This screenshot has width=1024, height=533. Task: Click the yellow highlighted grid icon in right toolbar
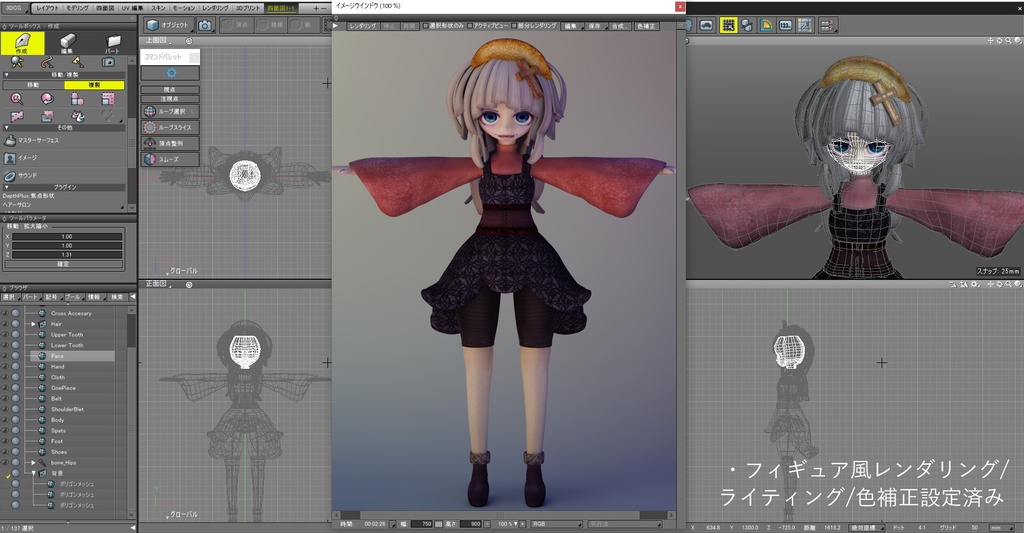(x=728, y=25)
